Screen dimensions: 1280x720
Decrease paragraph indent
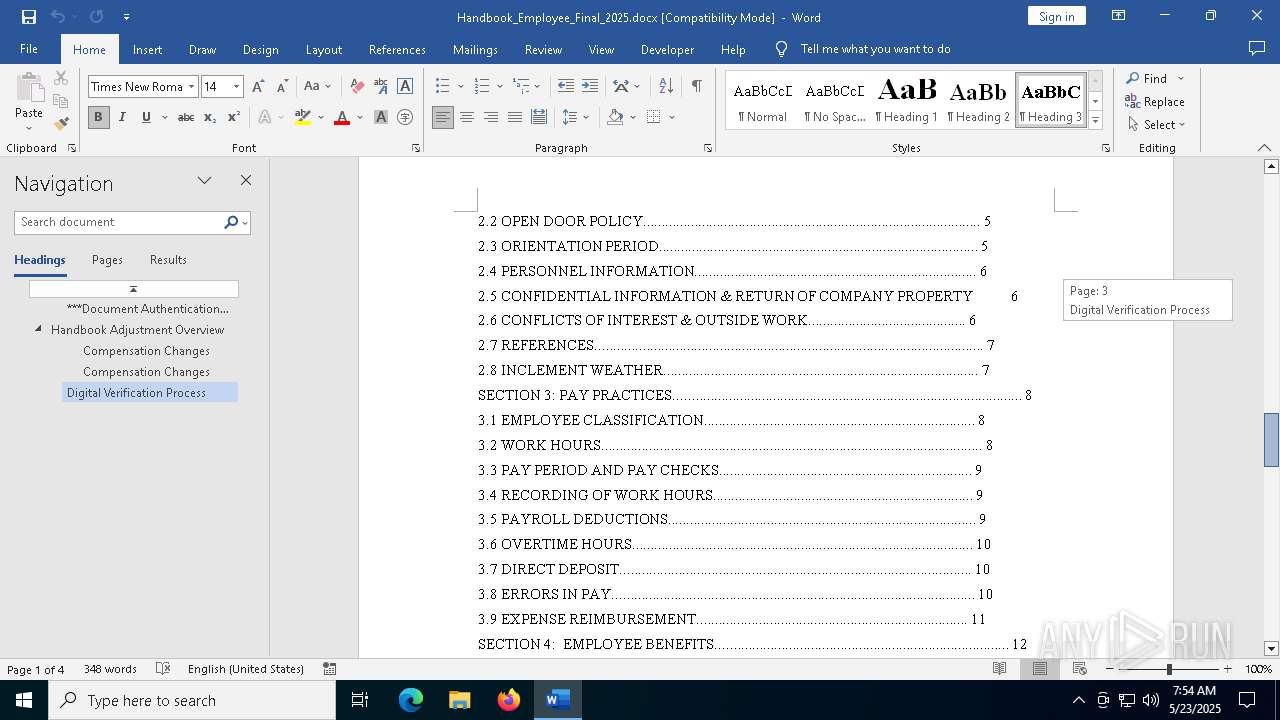[x=566, y=87]
